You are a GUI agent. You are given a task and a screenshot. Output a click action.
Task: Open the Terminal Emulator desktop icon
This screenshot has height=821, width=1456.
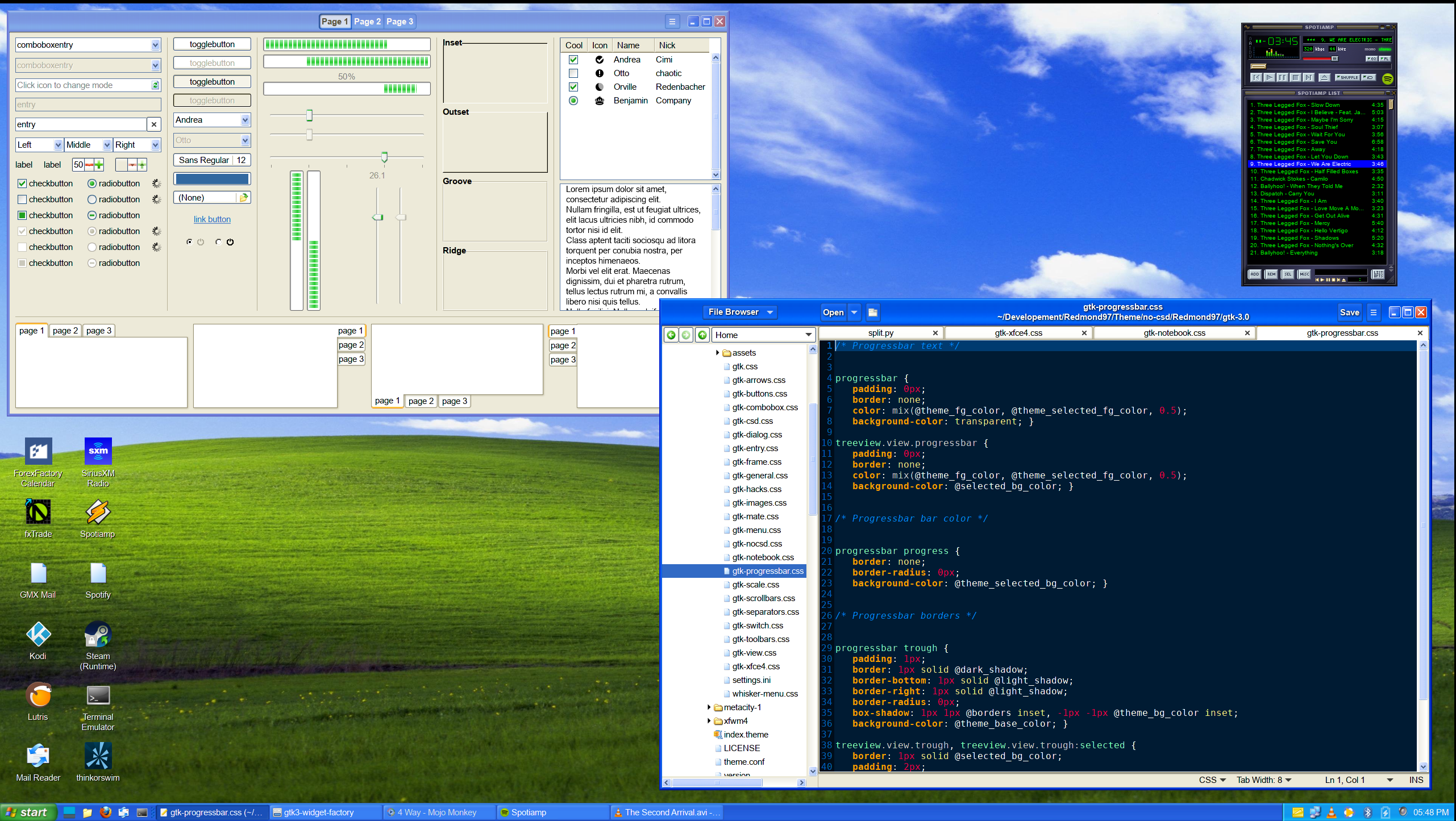click(98, 706)
